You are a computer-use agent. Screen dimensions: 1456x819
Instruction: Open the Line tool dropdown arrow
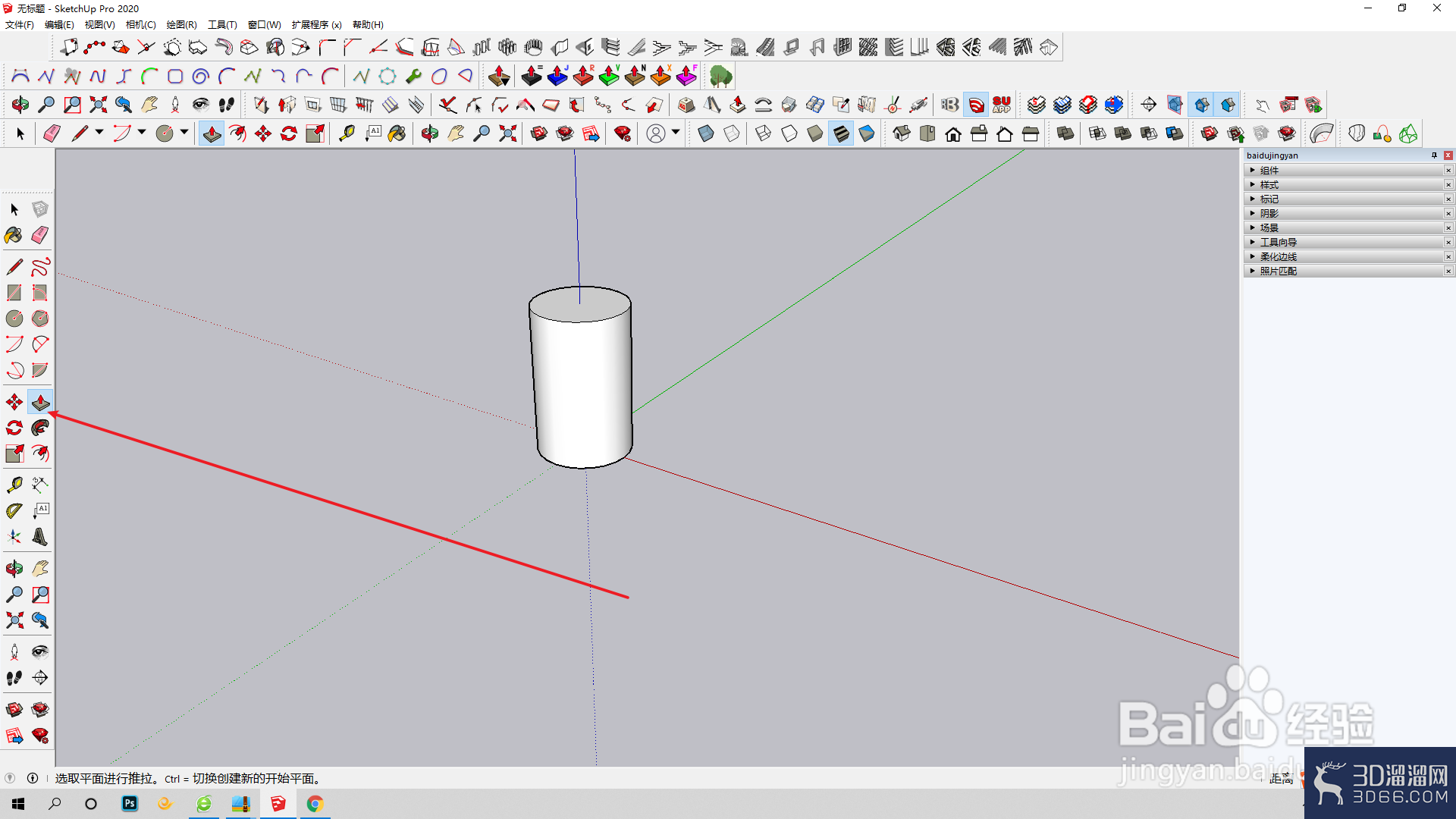(99, 133)
